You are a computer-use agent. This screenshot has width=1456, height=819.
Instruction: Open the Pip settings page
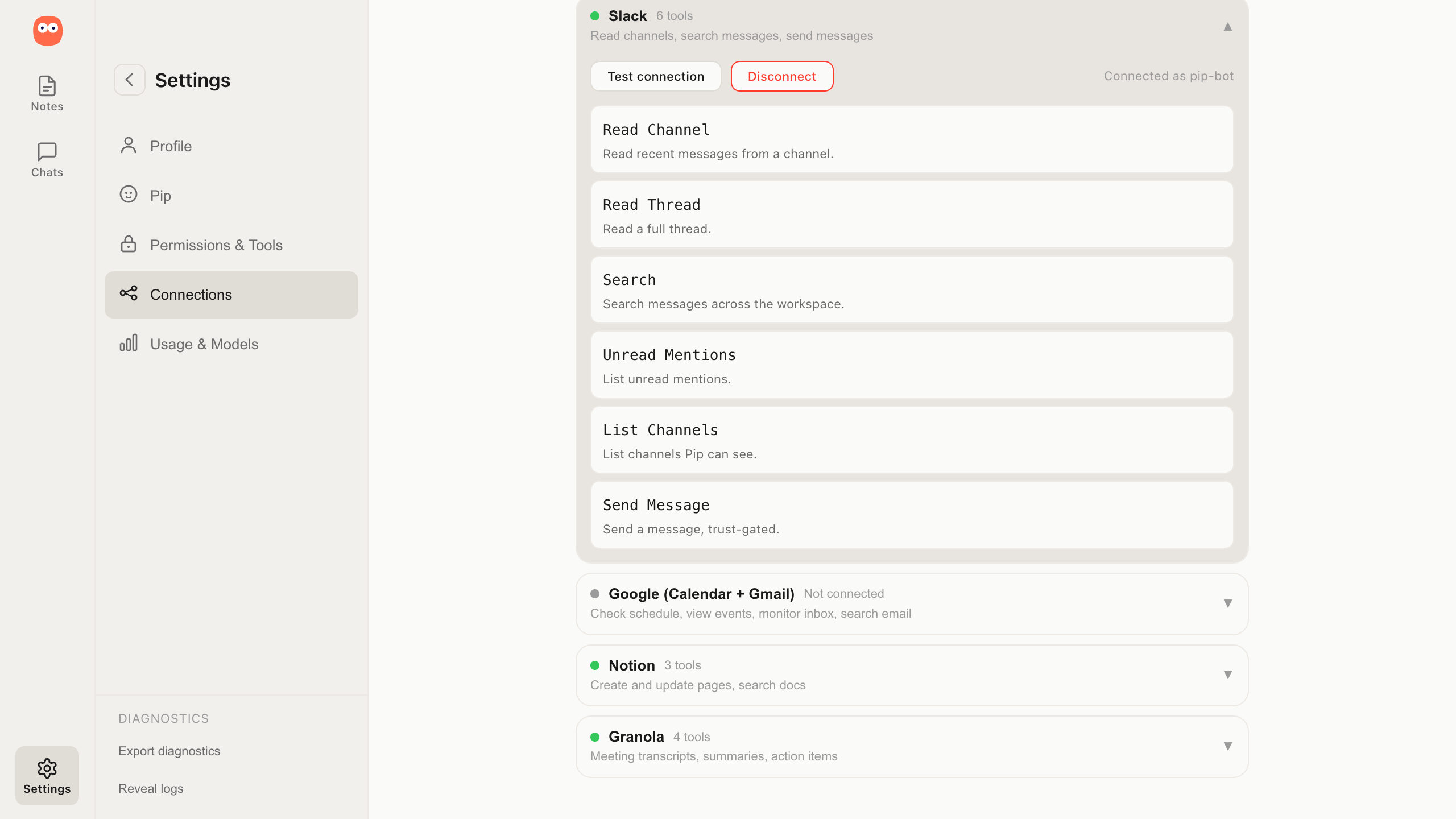231,196
